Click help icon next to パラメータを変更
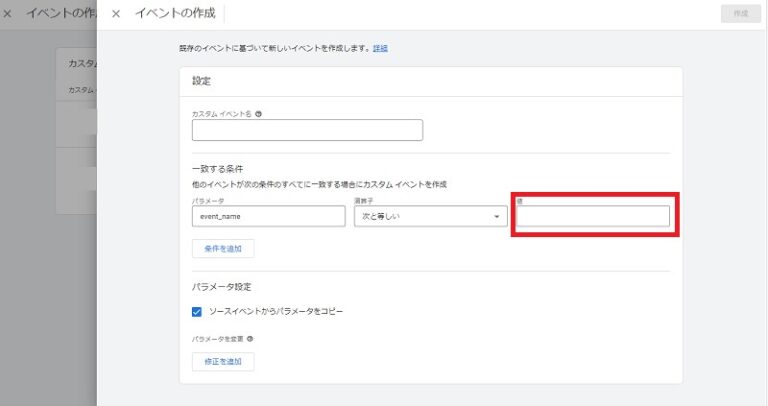Screen dimensions: 768x406 [249, 339]
